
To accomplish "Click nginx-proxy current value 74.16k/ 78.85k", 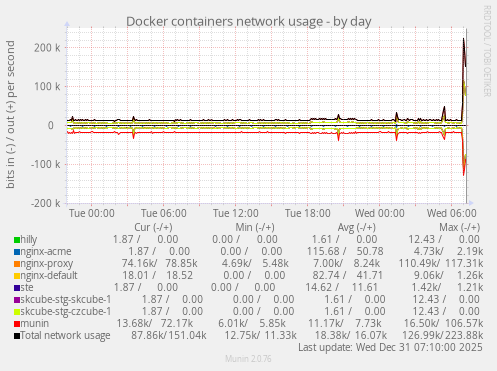I will 159,263.
